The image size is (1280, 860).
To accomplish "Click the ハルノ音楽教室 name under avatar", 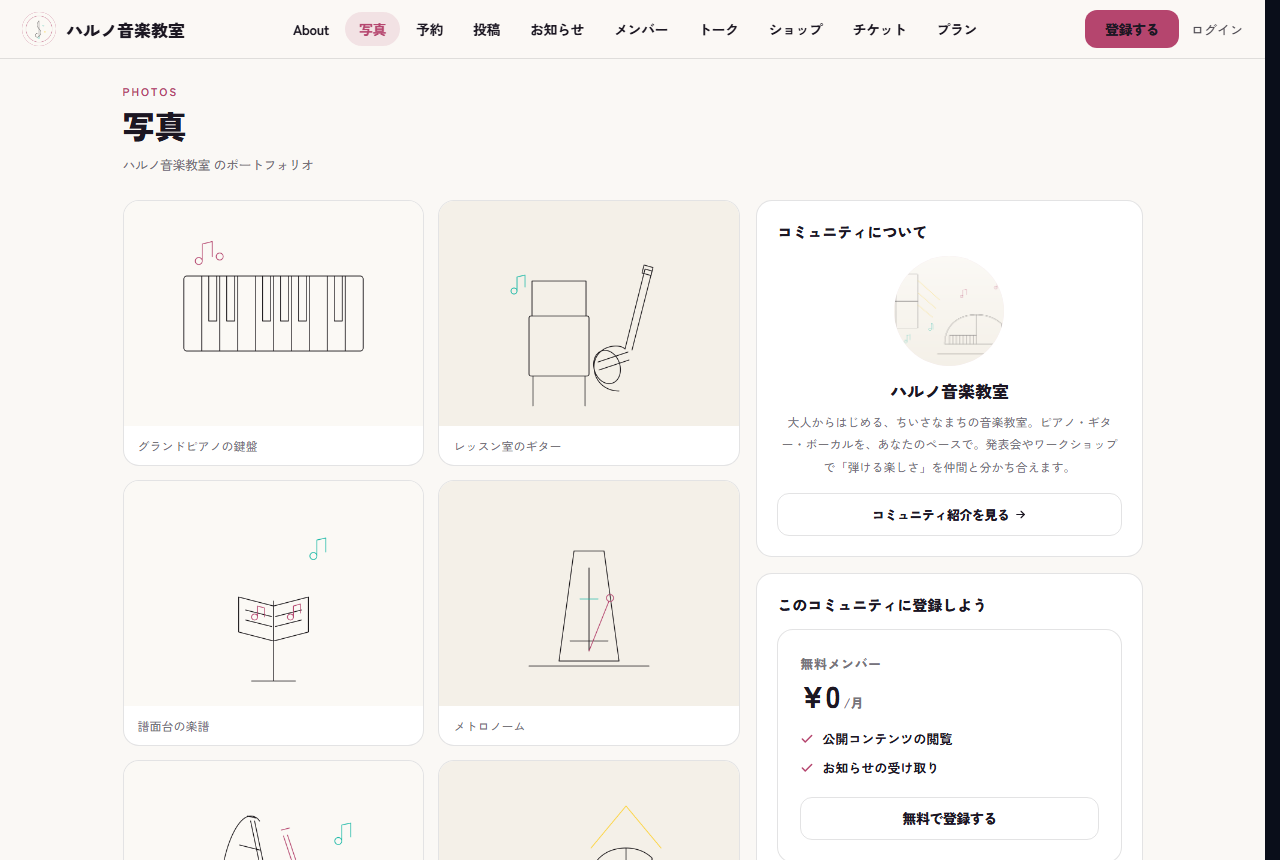I will pos(949,392).
